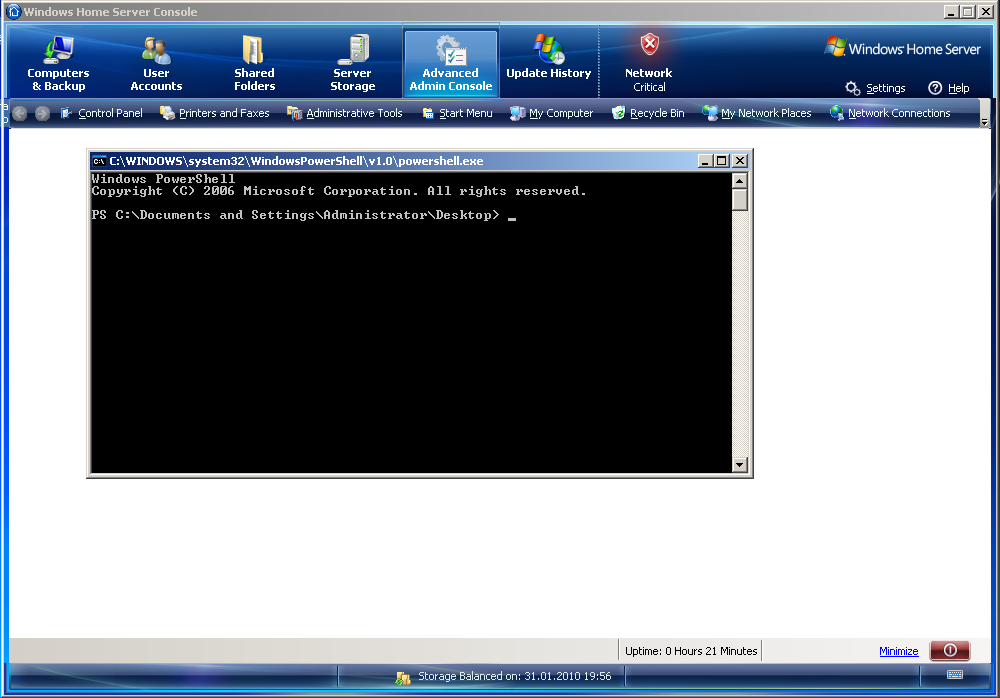
Task: Click the back navigation arrow
Action: tap(20, 114)
